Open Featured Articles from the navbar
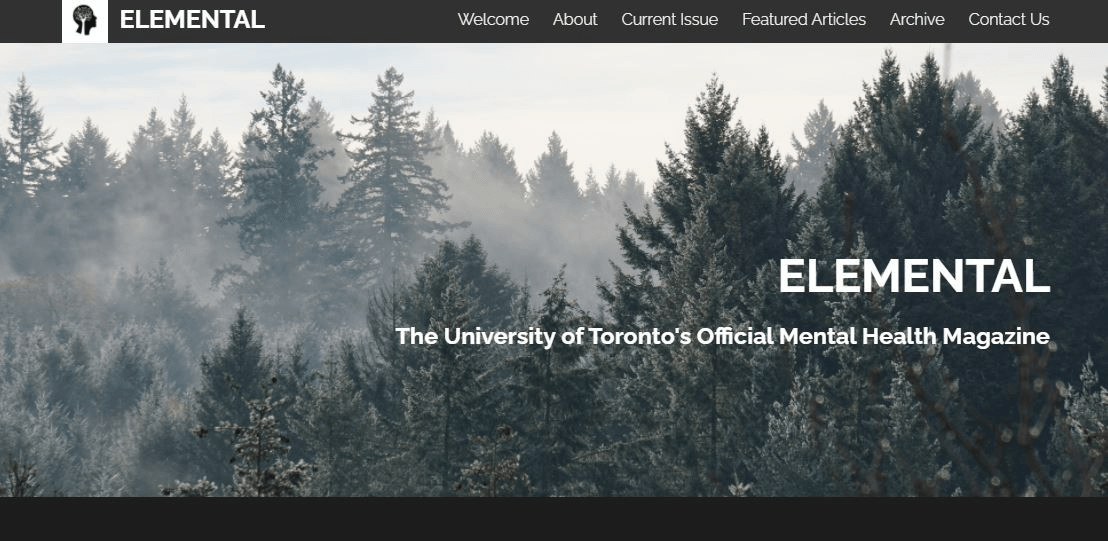Screen dimensions: 1108x541 point(804,20)
